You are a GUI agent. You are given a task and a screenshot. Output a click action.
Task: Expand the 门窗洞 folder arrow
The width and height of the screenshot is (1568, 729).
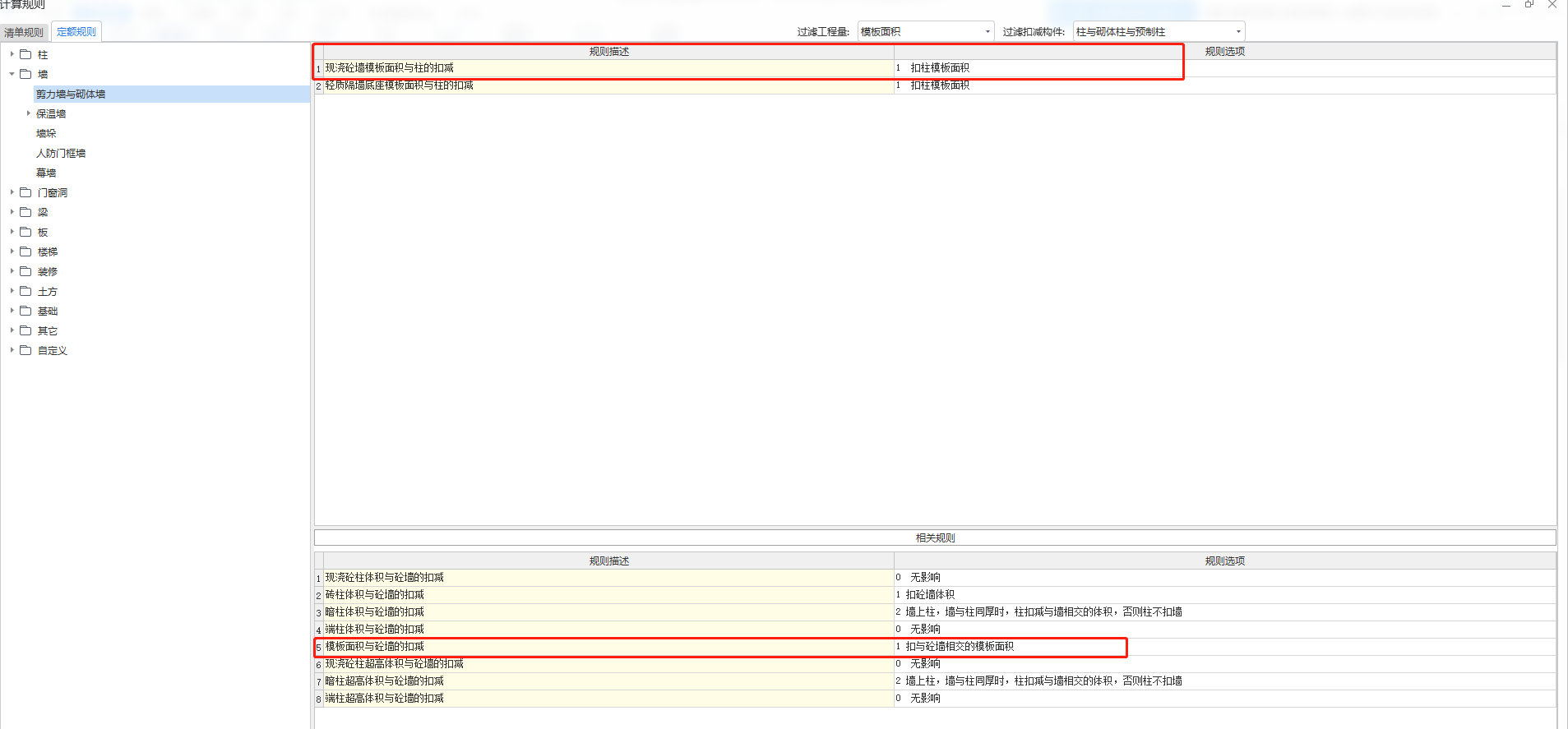[12, 192]
